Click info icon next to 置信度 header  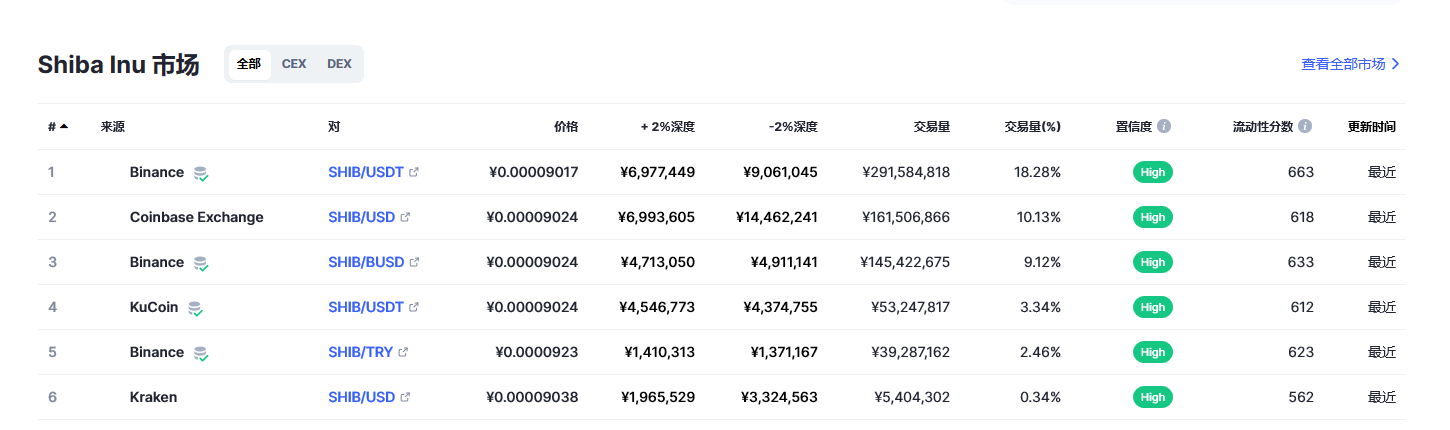1164,127
